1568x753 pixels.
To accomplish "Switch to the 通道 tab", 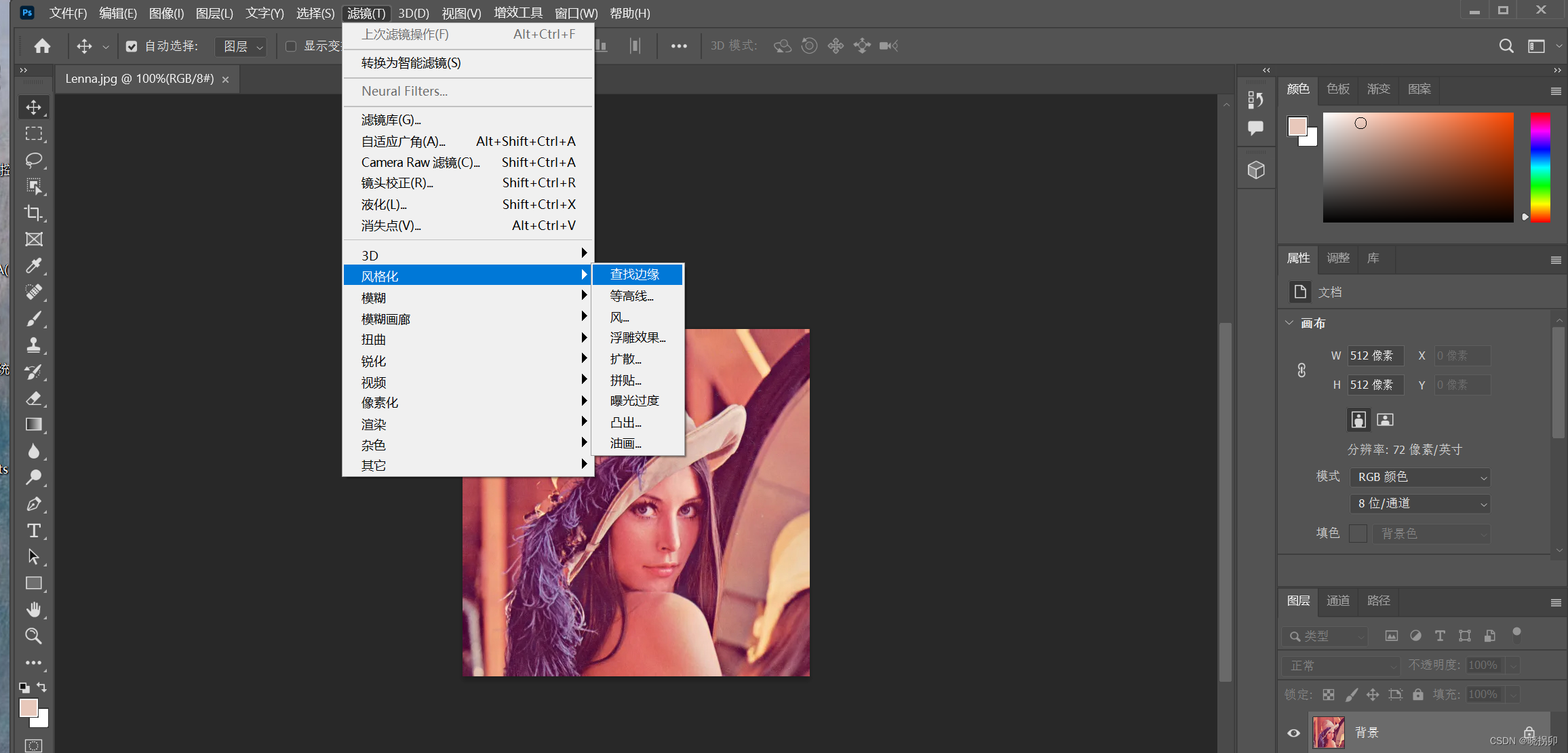I will (1337, 600).
